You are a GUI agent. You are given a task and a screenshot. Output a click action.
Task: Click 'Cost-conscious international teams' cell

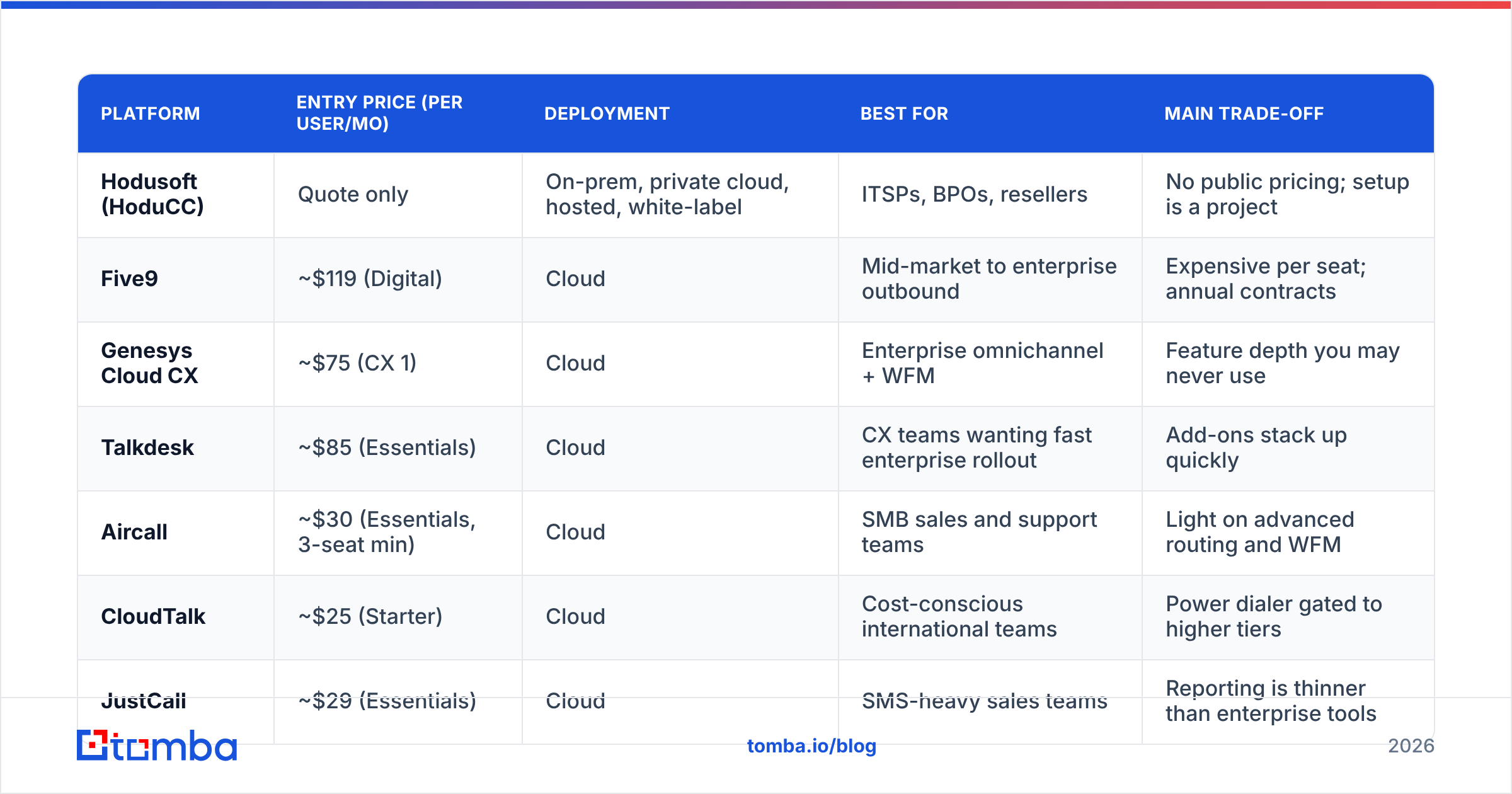(x=990, y=618)
